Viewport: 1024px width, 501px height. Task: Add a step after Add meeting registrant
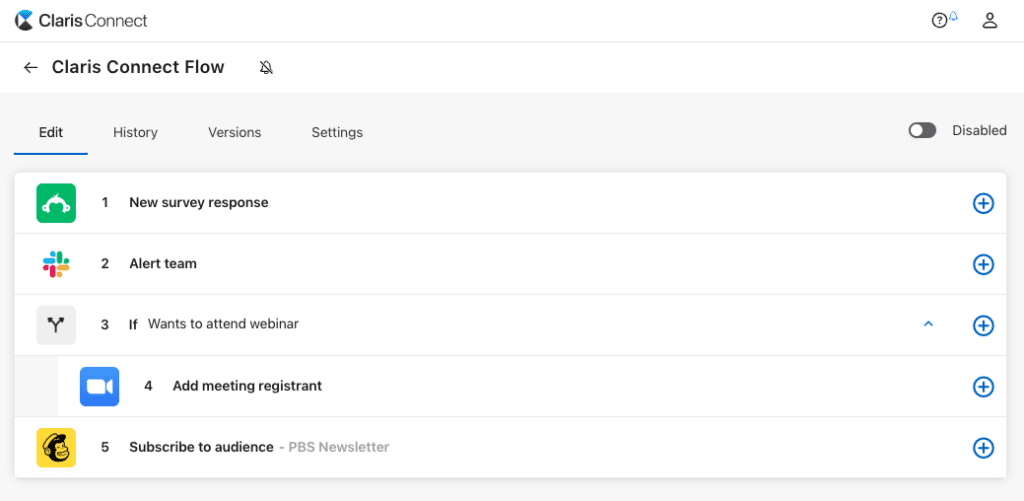pyautogui.click(x=983, y=387)
